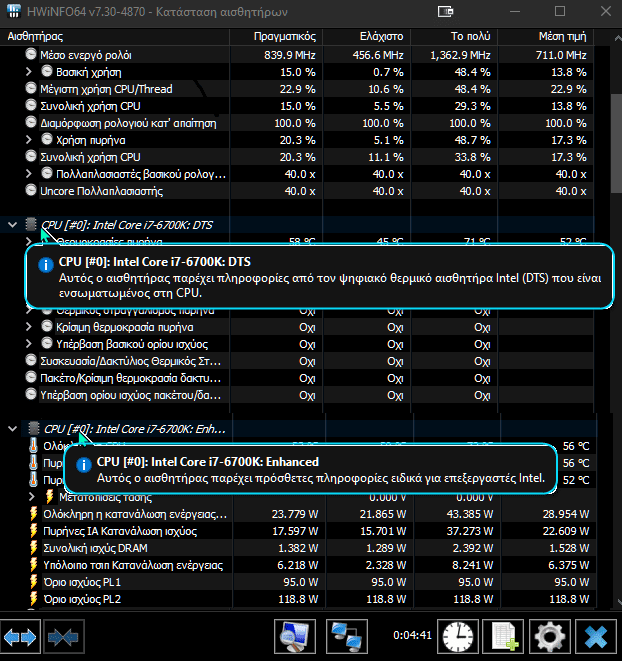Viewport: 622px width, 661px height.
Task: Click the collapse arrows toolbar button
Action: click(x=64, y=637)
